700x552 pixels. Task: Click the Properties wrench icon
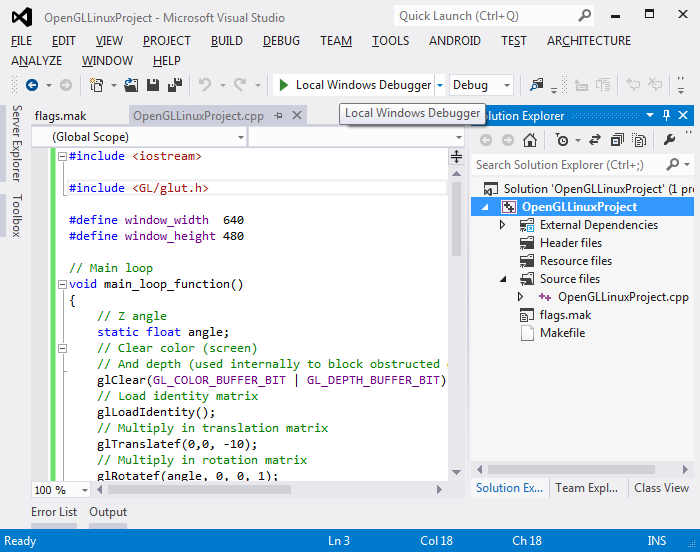[x=669, y=140]
